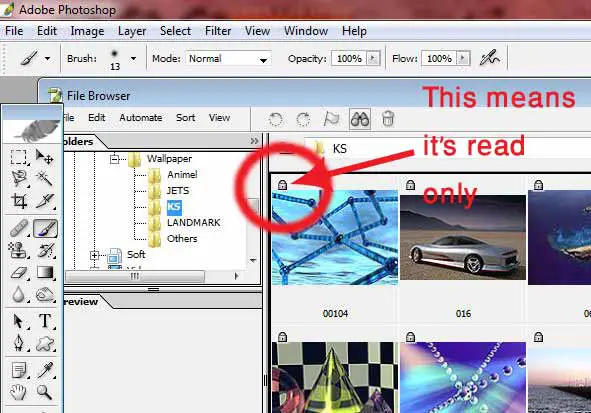
Task: Select the Zoom magnifier tool
Action: coord(44,392)
